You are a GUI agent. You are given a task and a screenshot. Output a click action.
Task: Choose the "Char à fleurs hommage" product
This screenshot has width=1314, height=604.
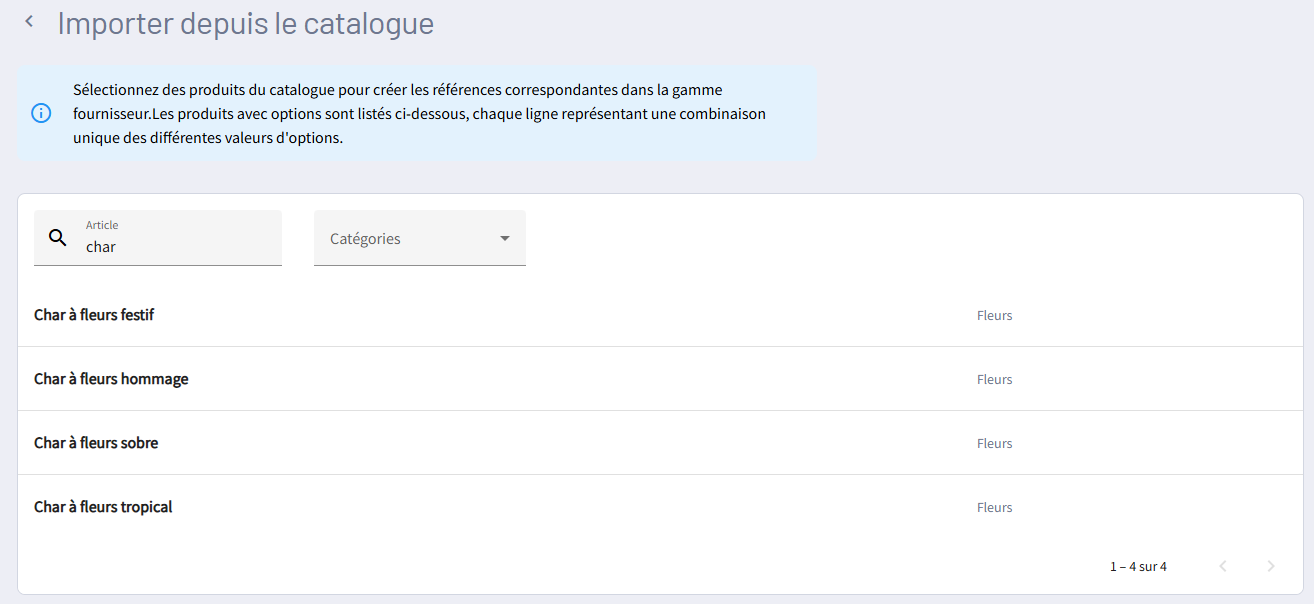point(111,379)
